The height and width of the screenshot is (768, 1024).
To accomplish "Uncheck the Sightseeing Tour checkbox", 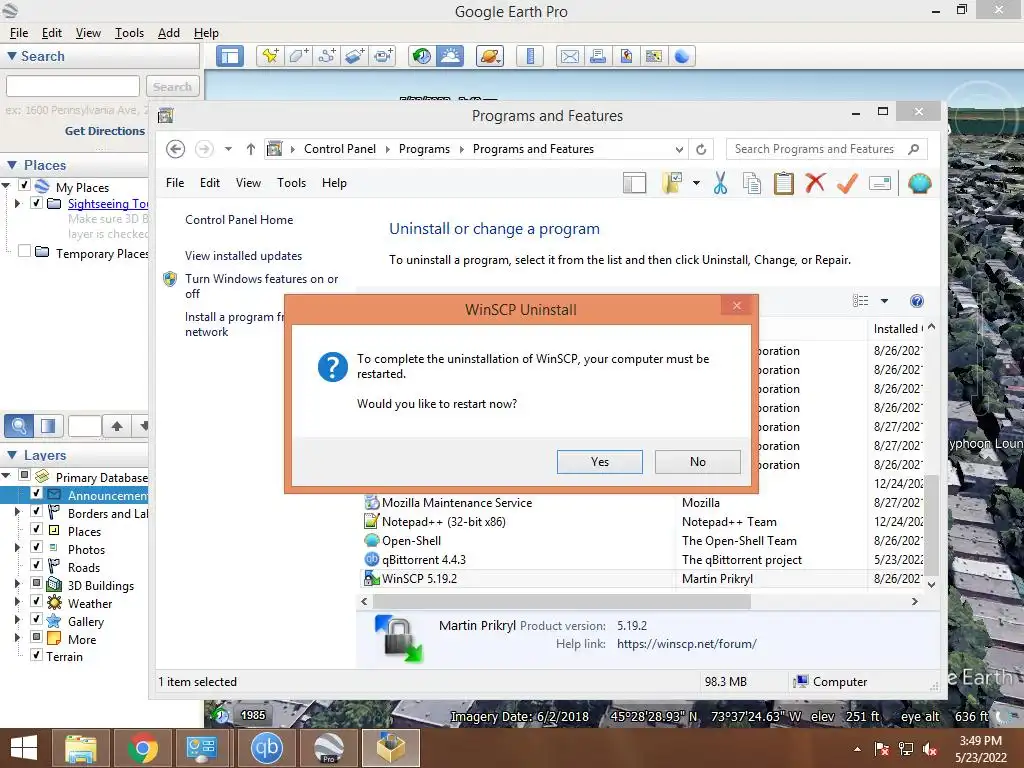I will coord(37,203).
